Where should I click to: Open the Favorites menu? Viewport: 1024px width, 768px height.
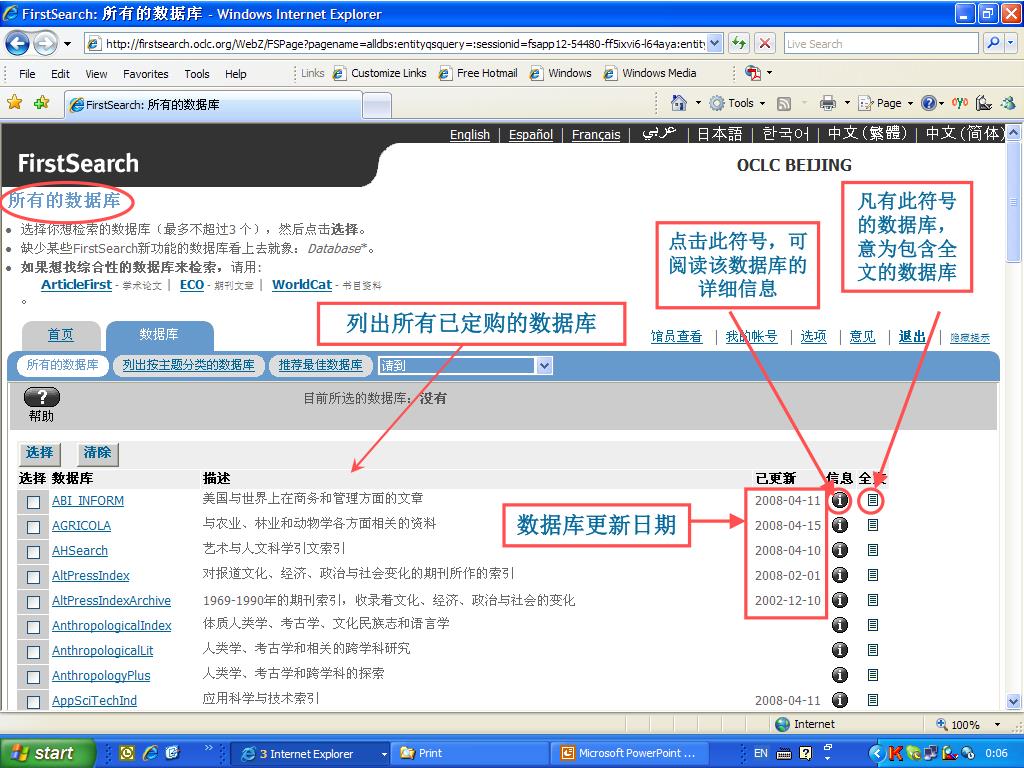146,74
